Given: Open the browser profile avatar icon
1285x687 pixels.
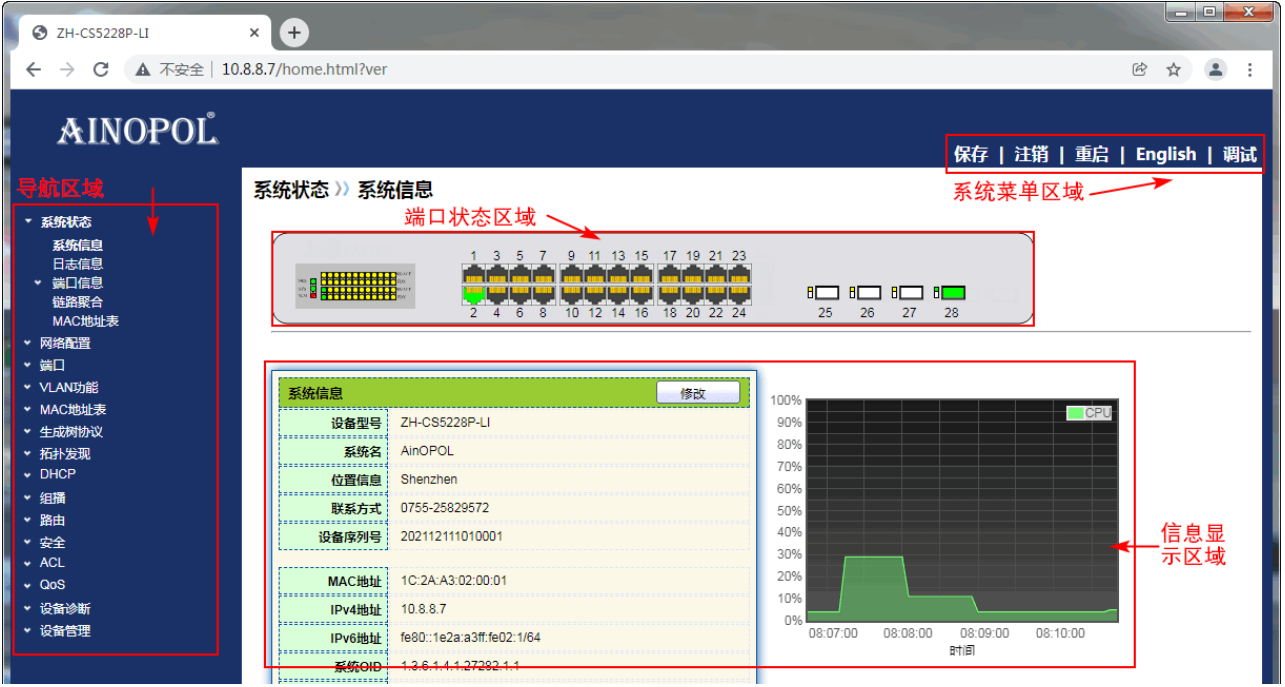Looking at the screenshot, I should (x=1215, y=69).
